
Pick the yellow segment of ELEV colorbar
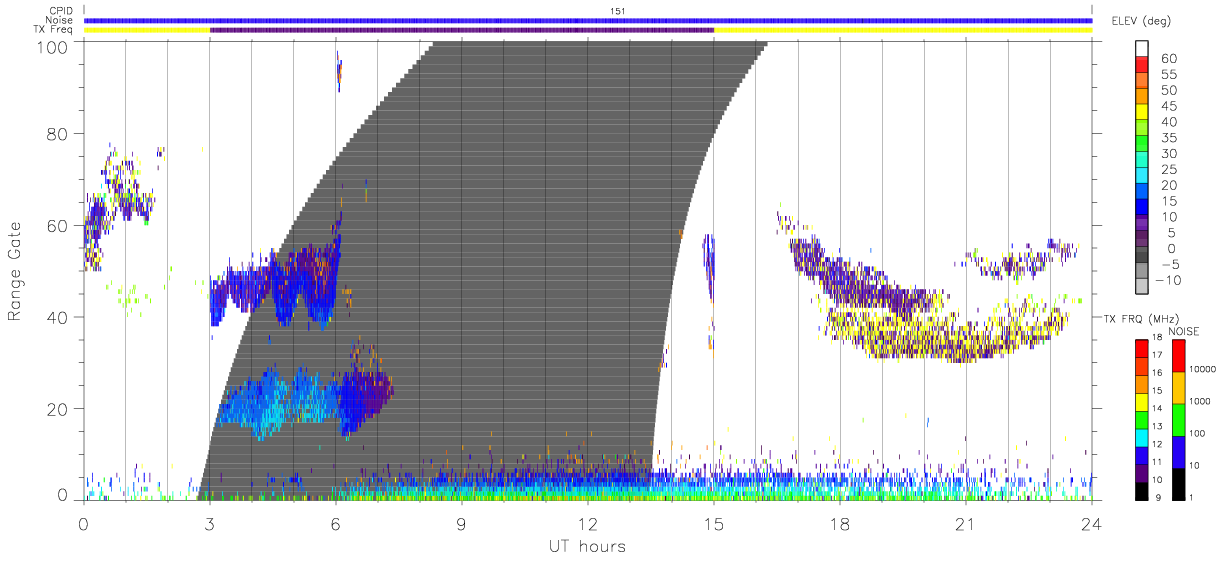[x=1143, y=112]
